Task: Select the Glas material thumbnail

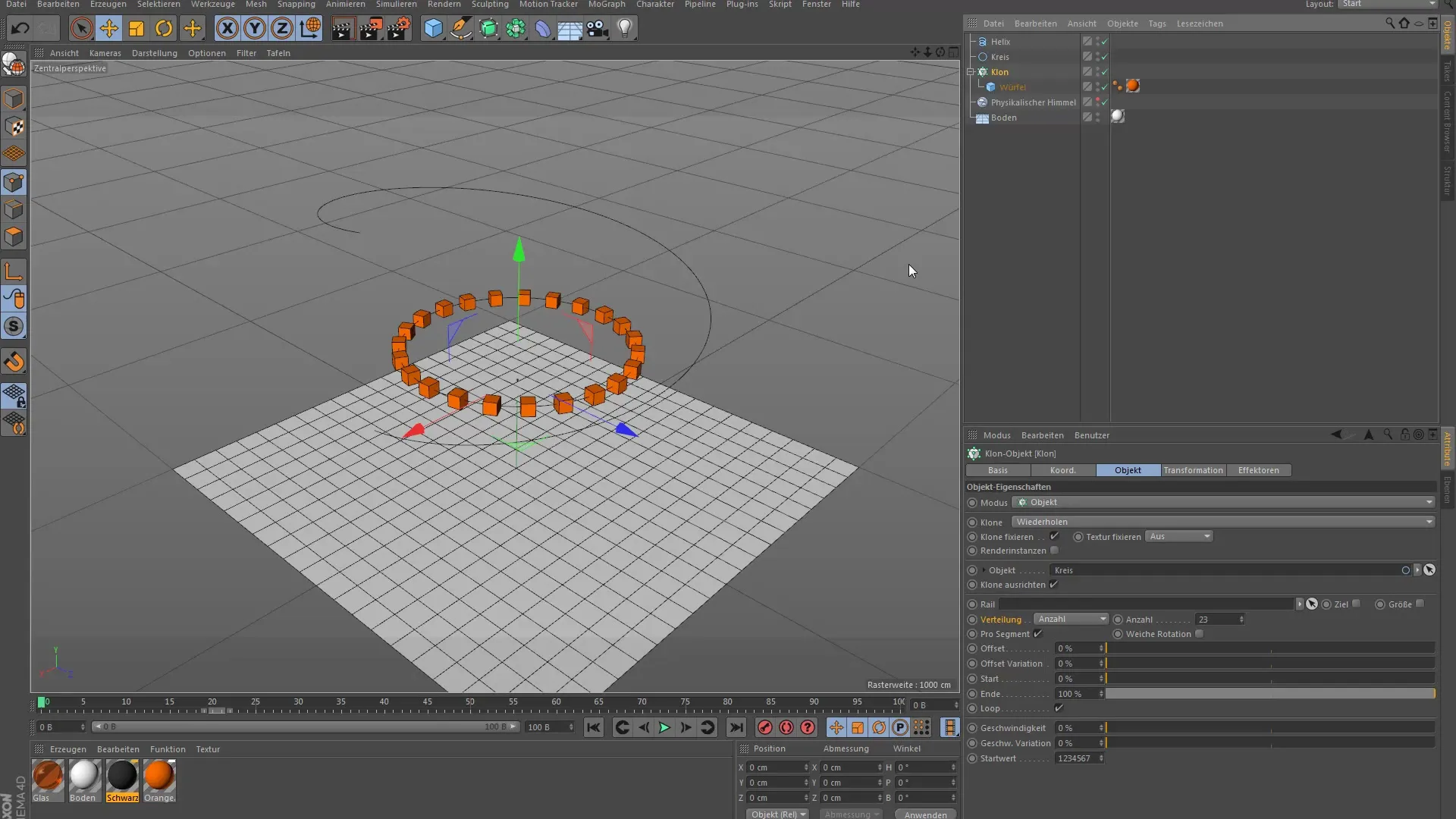Action: tap(48, 780)
